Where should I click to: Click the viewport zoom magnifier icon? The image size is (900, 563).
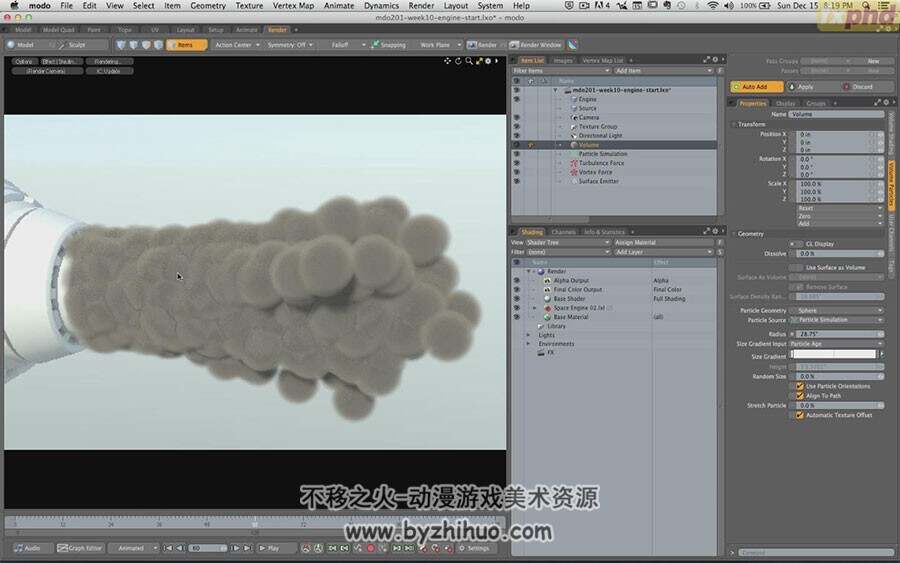(469, 61)
